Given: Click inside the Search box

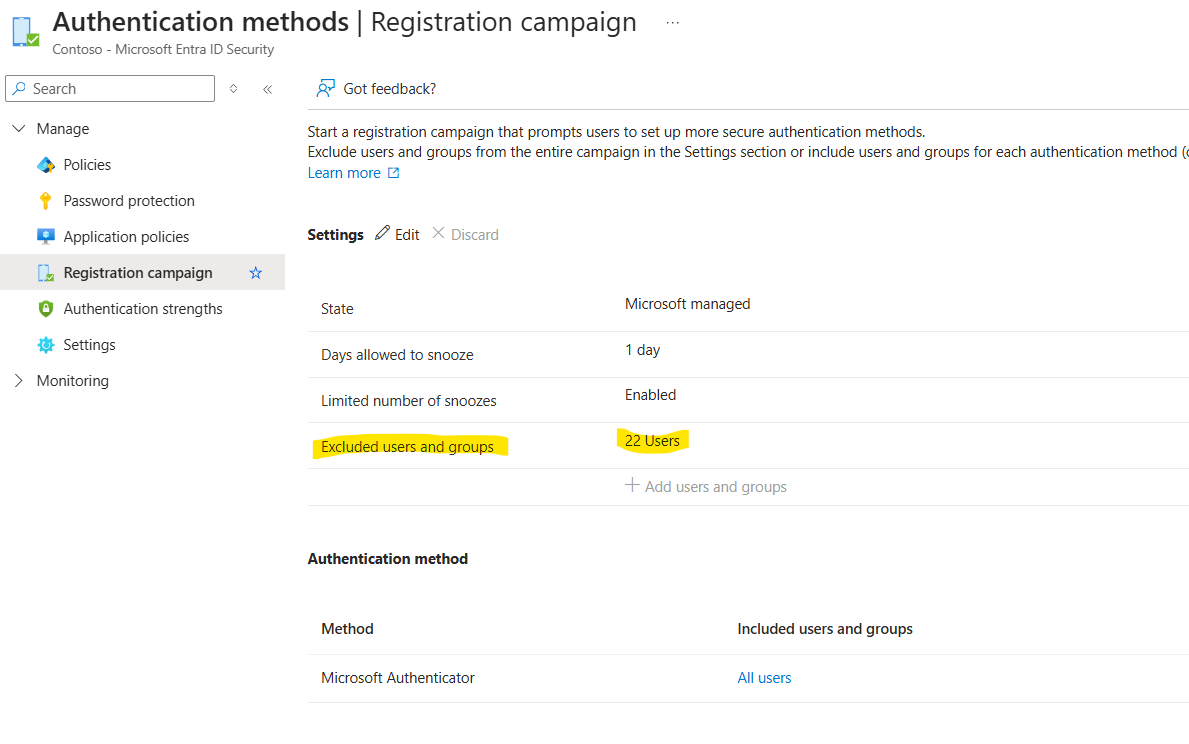Looking at the screenshot, I should point(110,88).
